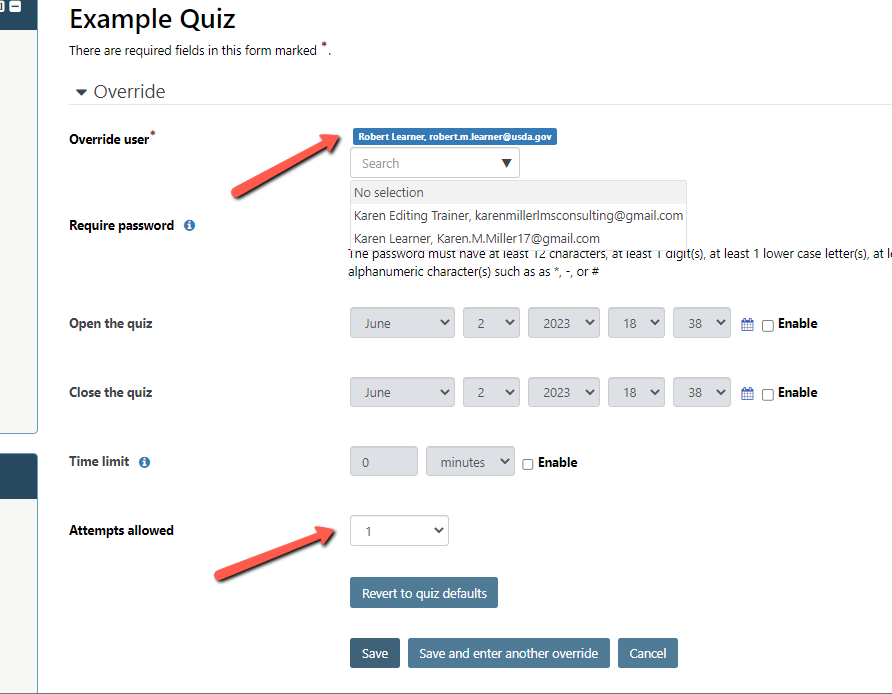This screenshot has height=694, width=892.
Task: Open the time limit minutes unit dropdown
Action: tap(470, 462)
